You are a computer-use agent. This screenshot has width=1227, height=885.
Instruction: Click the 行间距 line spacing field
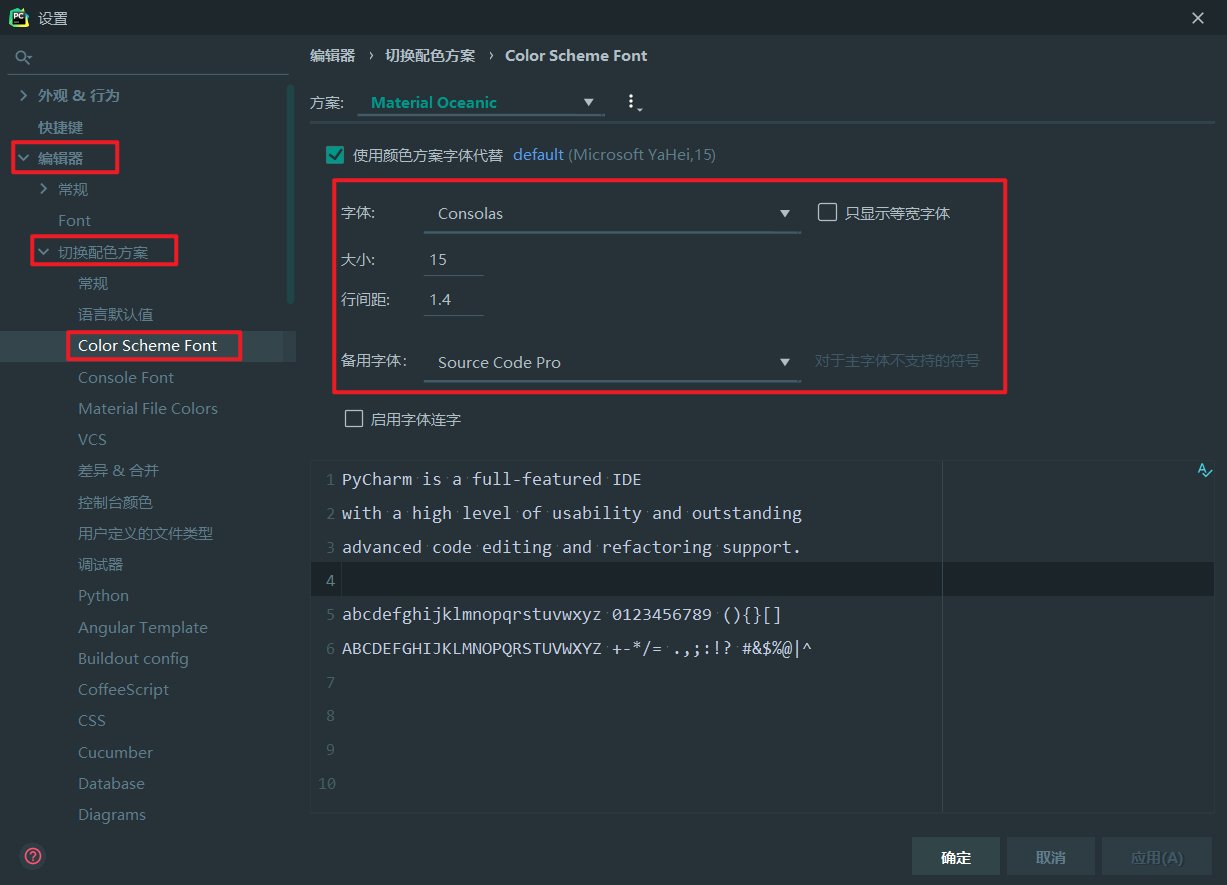[x=454, y=300]
